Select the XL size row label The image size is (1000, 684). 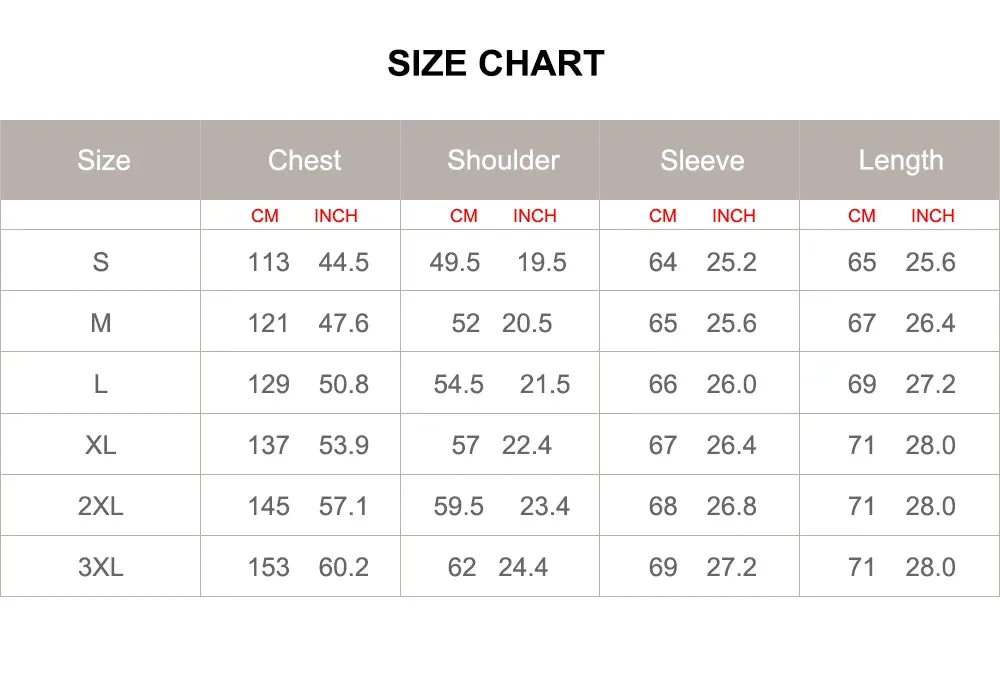tap(101, 445)
